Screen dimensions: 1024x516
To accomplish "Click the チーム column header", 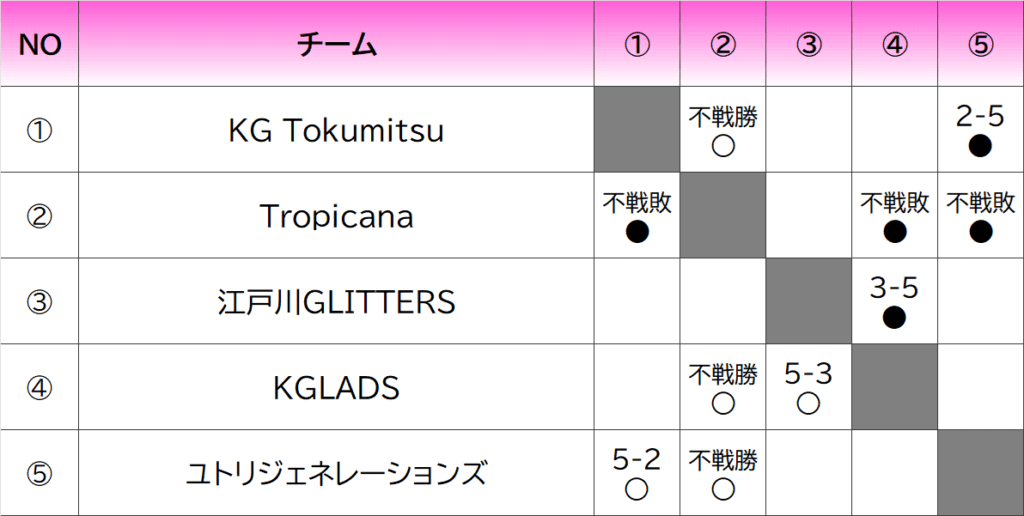I will pyautogui.click(x=336, y=45).
